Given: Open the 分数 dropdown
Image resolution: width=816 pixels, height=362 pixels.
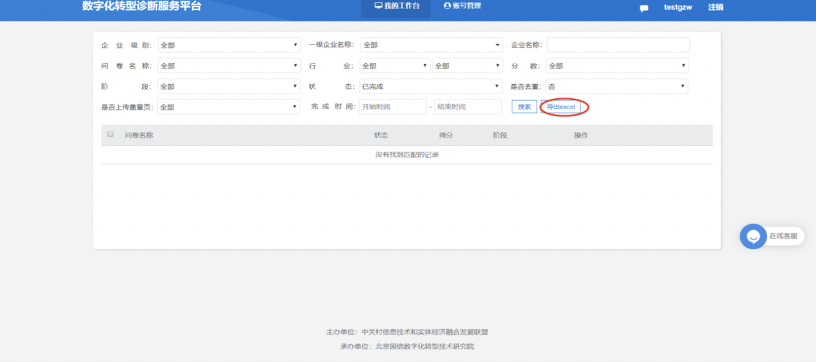Looking at the screenshot, I should click(x=617, y=66).
